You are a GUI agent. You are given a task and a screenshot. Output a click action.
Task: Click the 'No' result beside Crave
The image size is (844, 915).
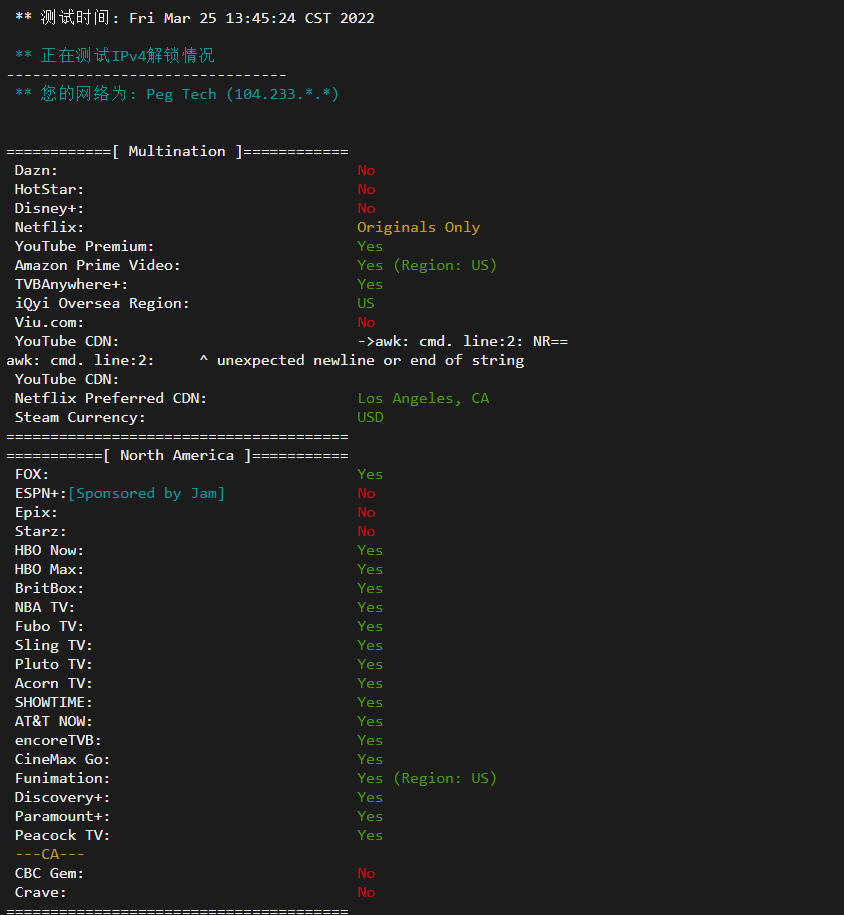point(366,892)
